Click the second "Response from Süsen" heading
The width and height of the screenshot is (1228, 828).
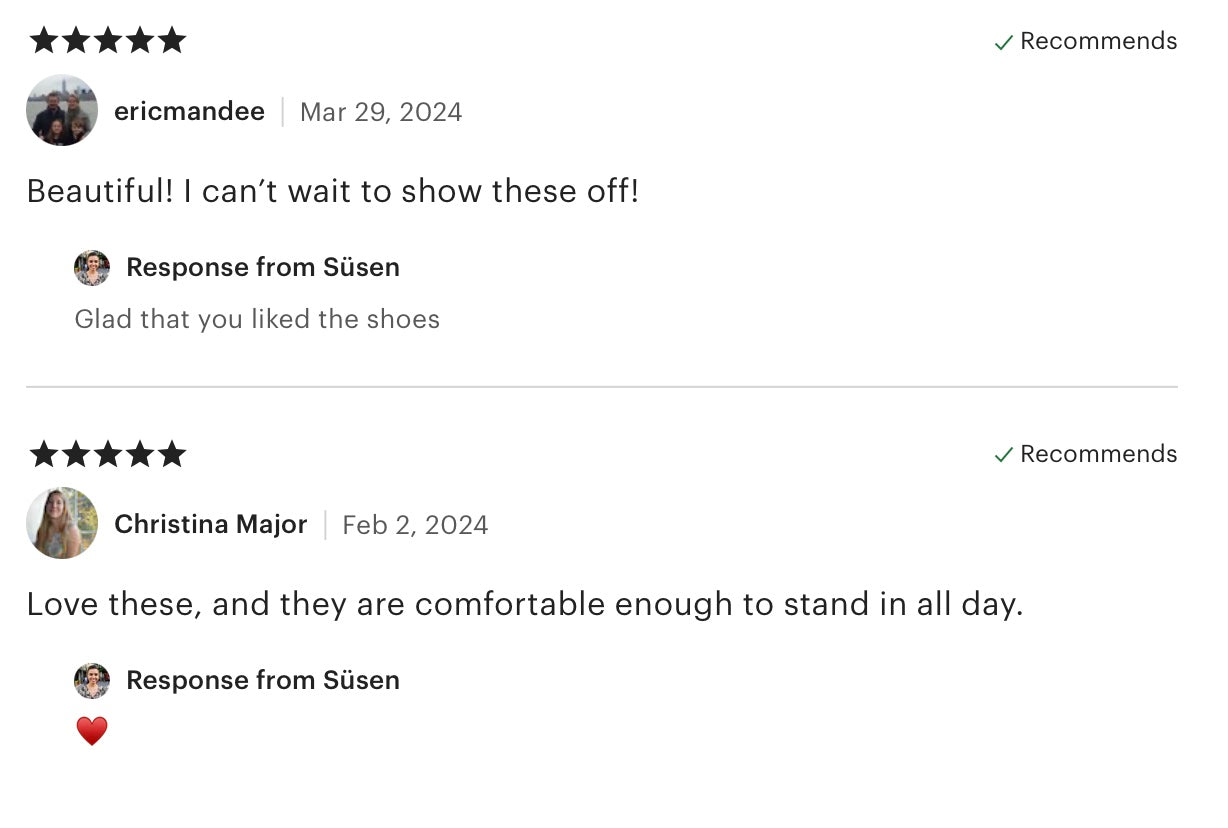(262, 680)
